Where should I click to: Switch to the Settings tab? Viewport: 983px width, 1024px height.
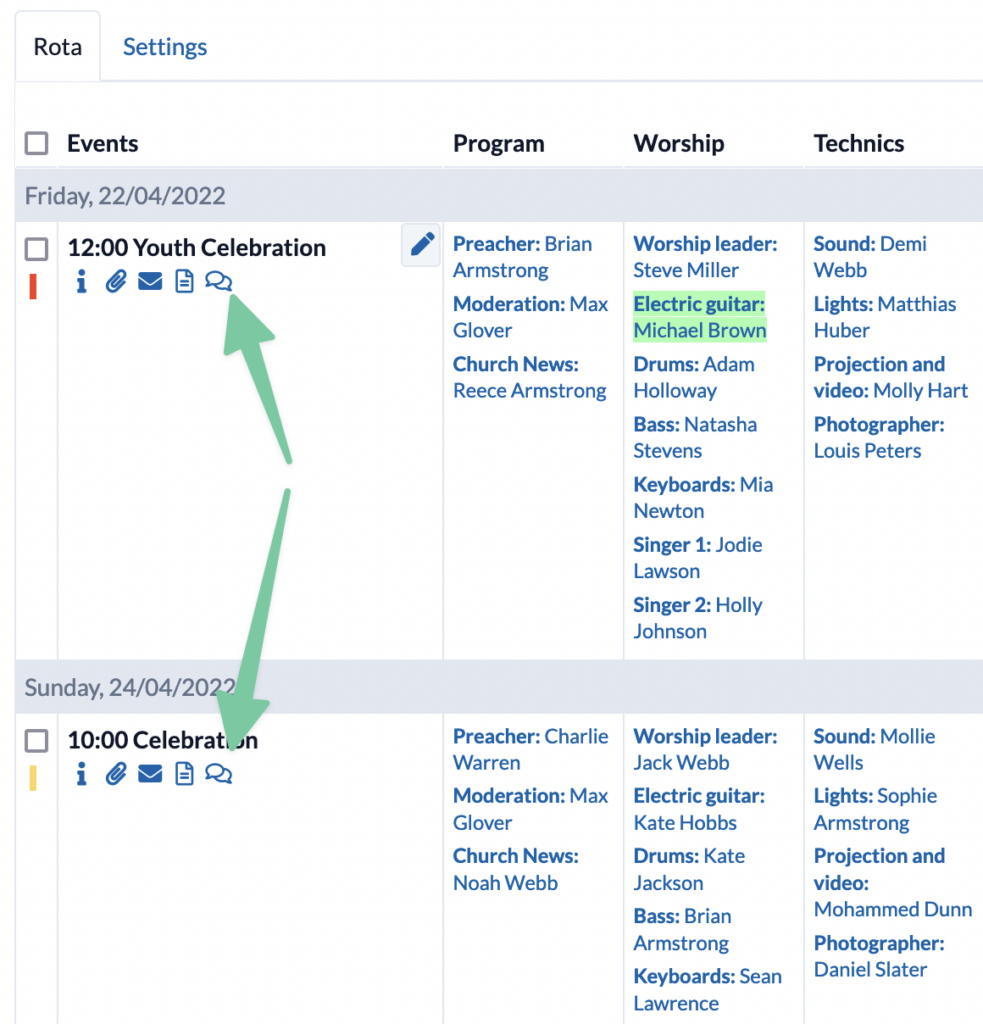click(165, 47)
